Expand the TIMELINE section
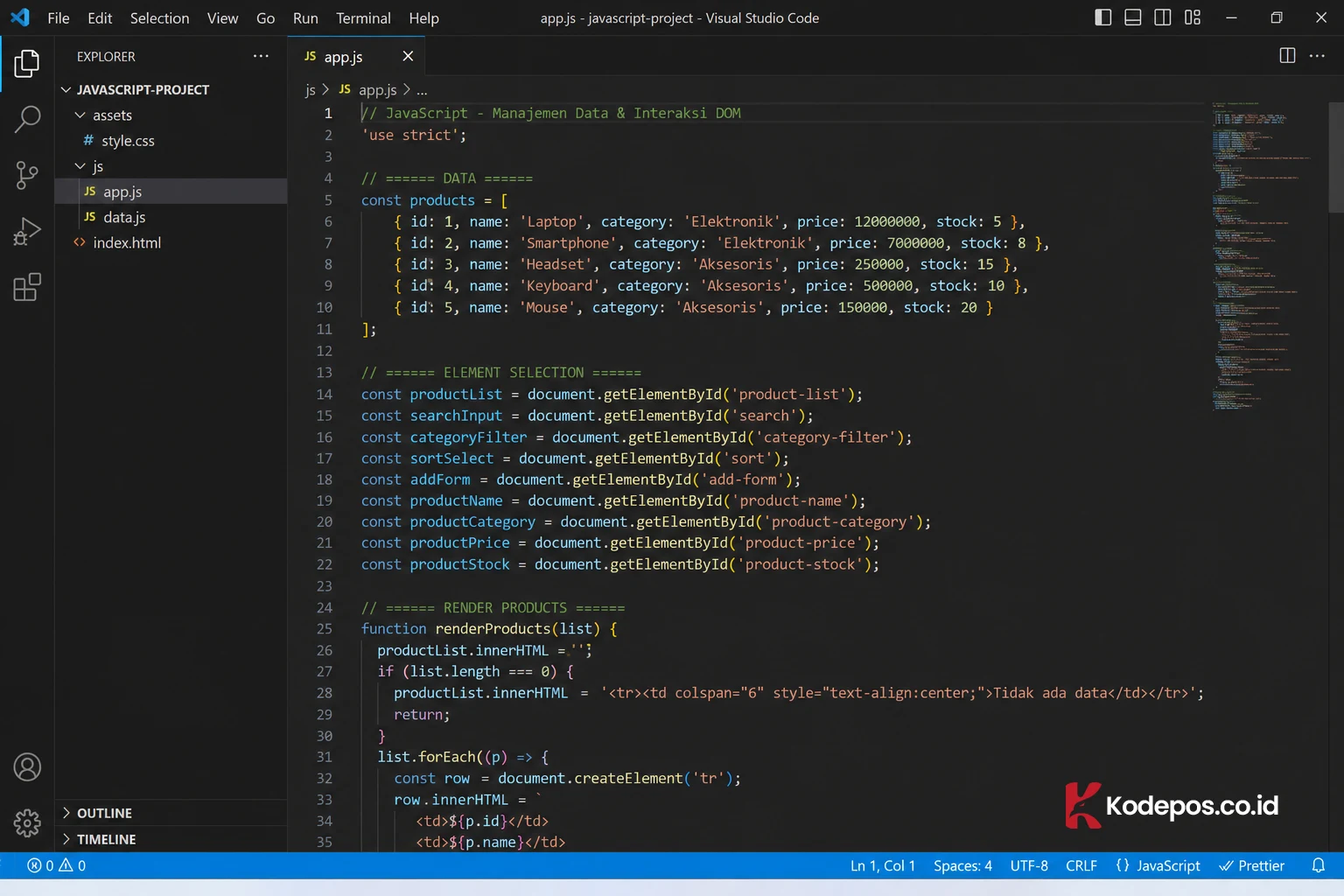The width and height of the screenshot is (1344, 896). (x=171, y=839)
